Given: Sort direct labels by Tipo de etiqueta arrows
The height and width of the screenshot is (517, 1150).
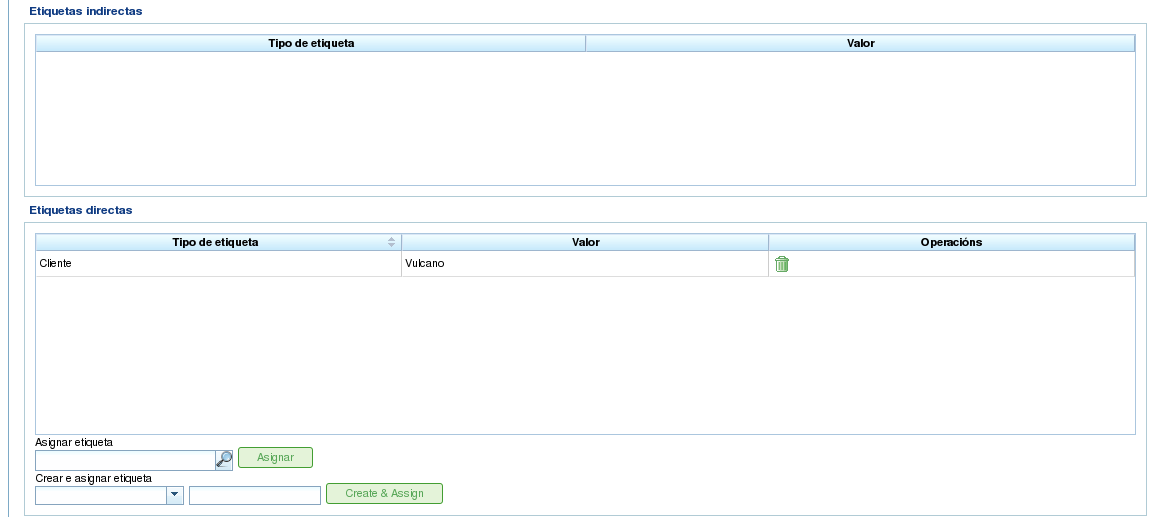Looking at the screenshot, I should (x=392, y=242).
